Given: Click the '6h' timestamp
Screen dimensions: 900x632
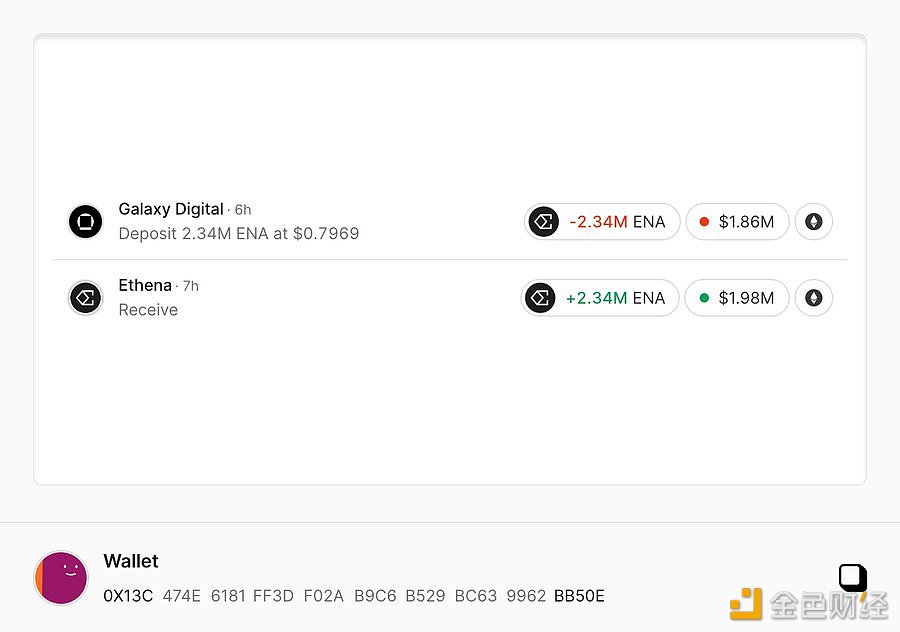Looking at the screenshot, I should click(x=243, y=210).
